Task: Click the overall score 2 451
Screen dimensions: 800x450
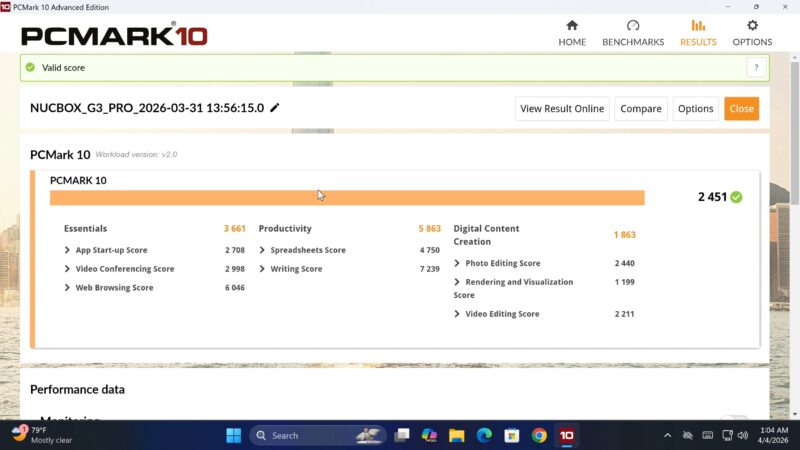Action: [x=712, y=197]
